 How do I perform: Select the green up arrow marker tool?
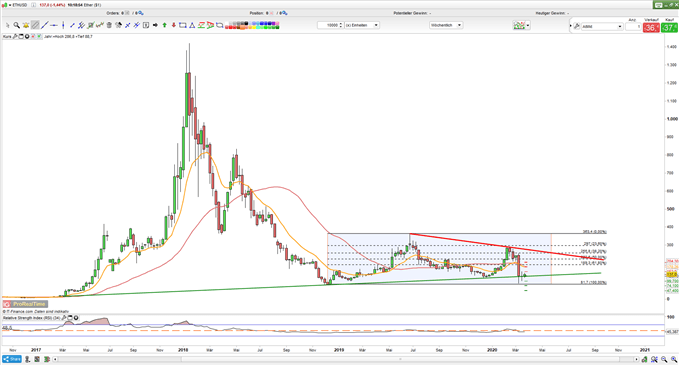[165, 25]
